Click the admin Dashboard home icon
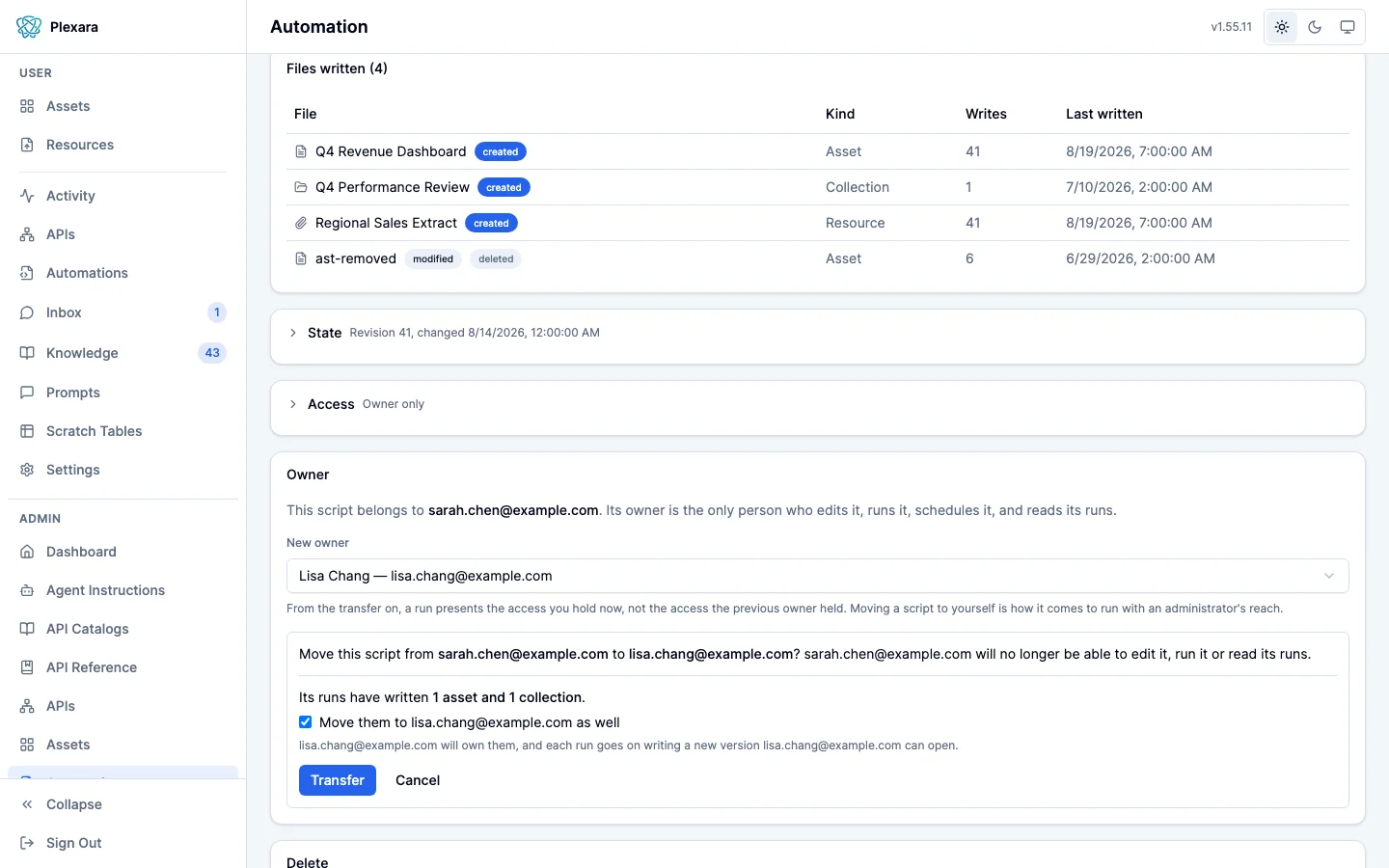Screen dimensions: 1389x868 tap(27, 552)
